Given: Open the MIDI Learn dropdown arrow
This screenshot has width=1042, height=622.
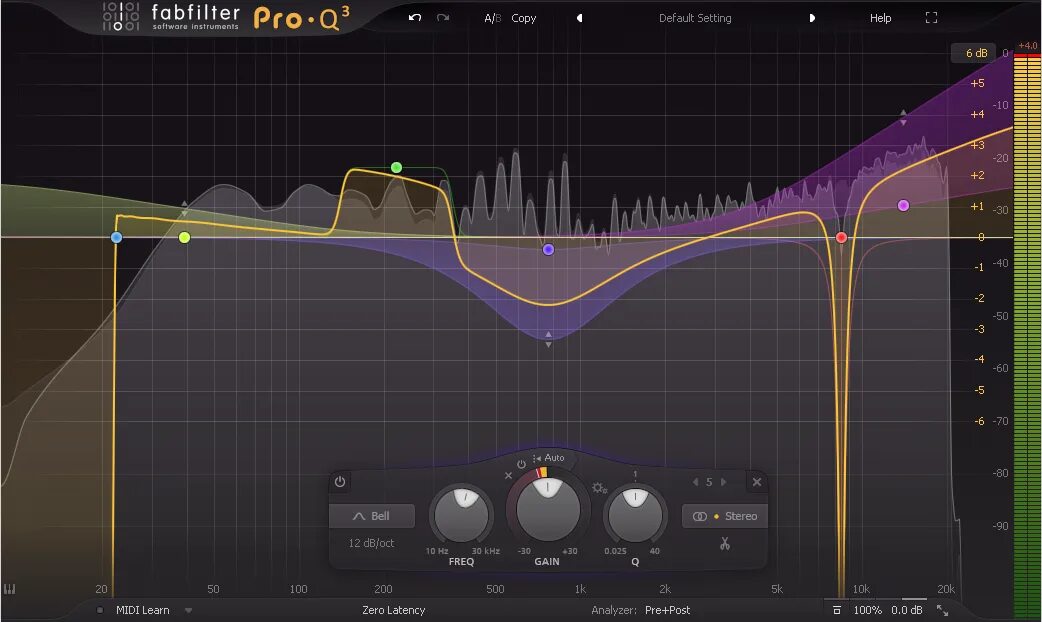Looking at the screenshot, I should click(x=189, y=610).
